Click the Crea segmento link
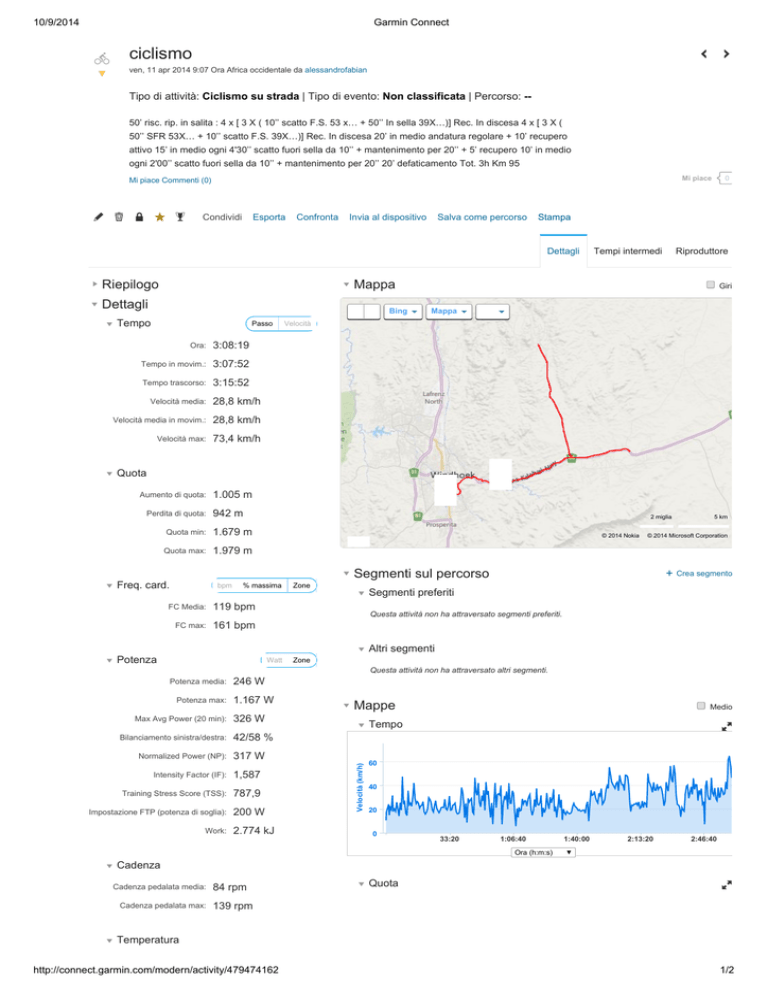This screenshot has height=994, width=768. pyautogui.click(x=704, y=573)
